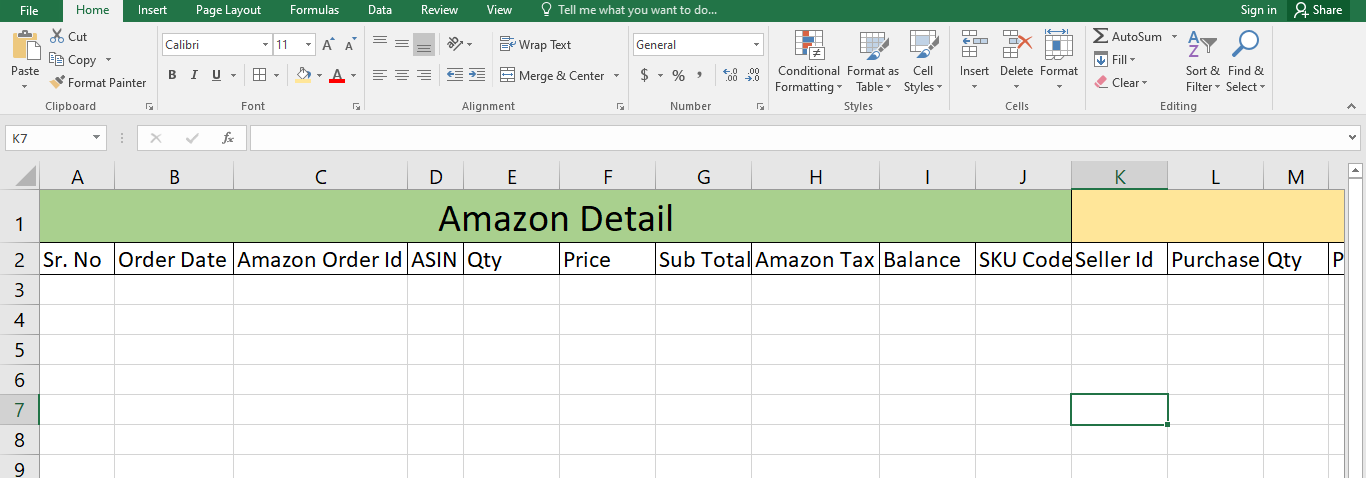Expand the formula bar
Screen dimensions: 1366x478
1353,138
